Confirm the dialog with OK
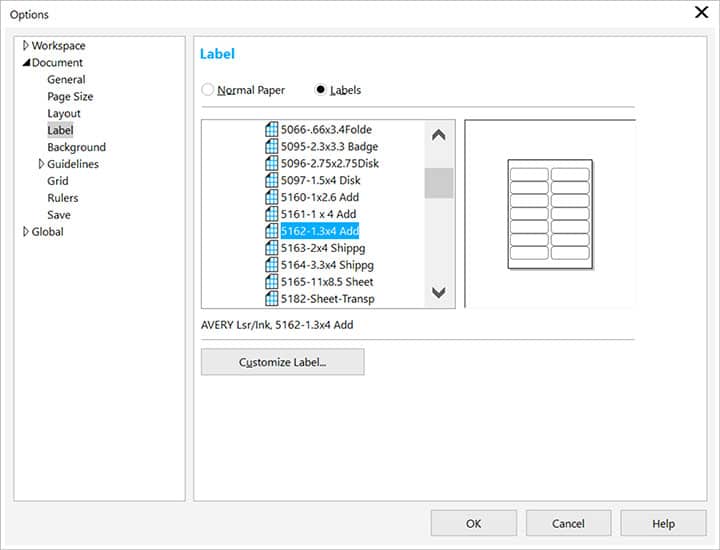 click(474, 523)
